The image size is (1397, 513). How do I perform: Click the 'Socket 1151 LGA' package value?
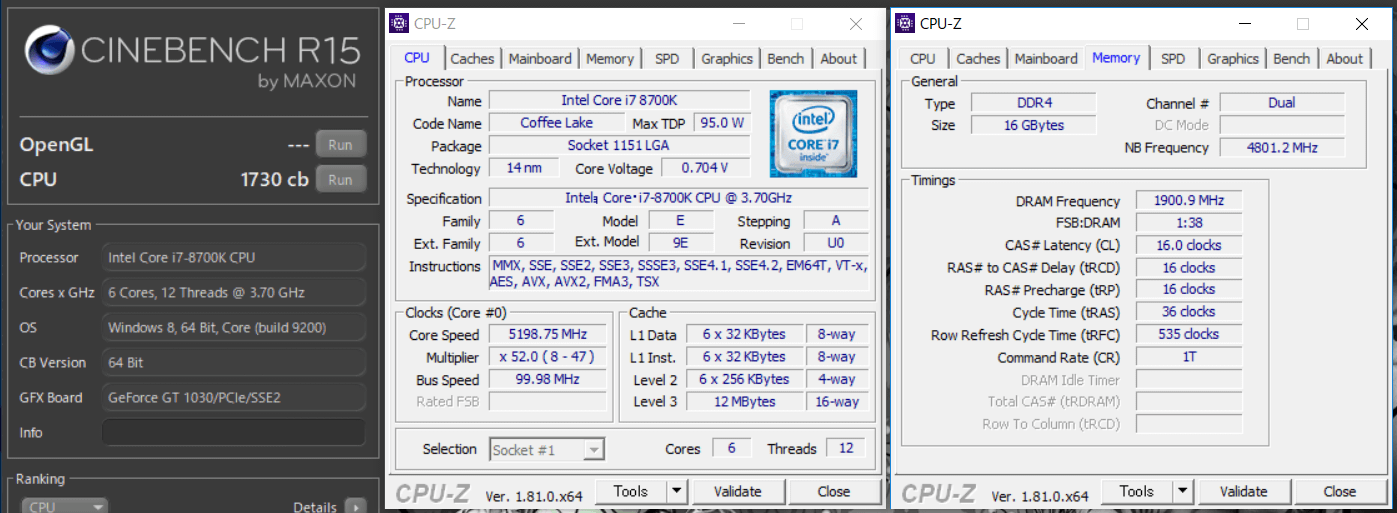tap(619, 146)
